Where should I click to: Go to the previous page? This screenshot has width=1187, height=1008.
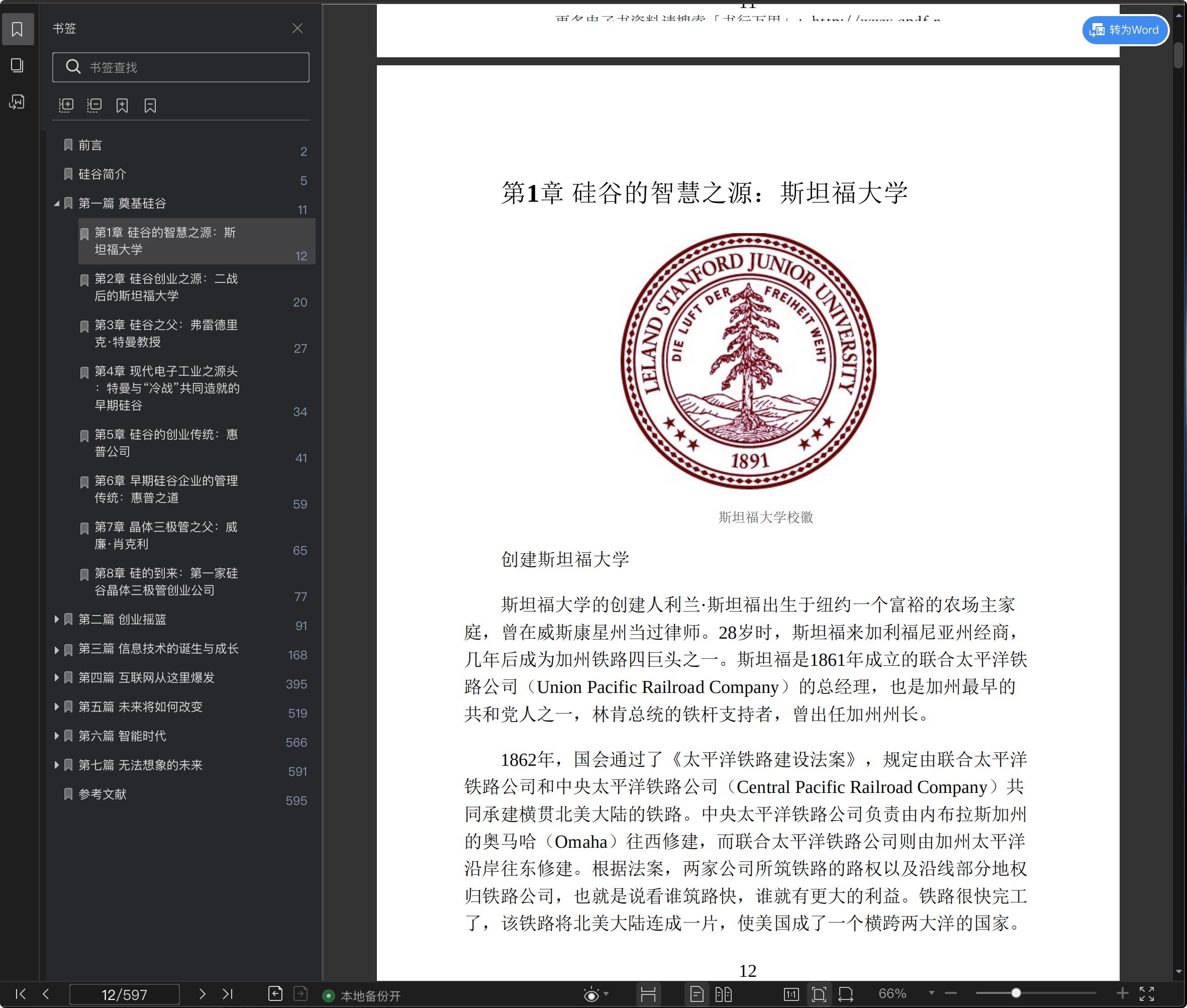(46, 994)
